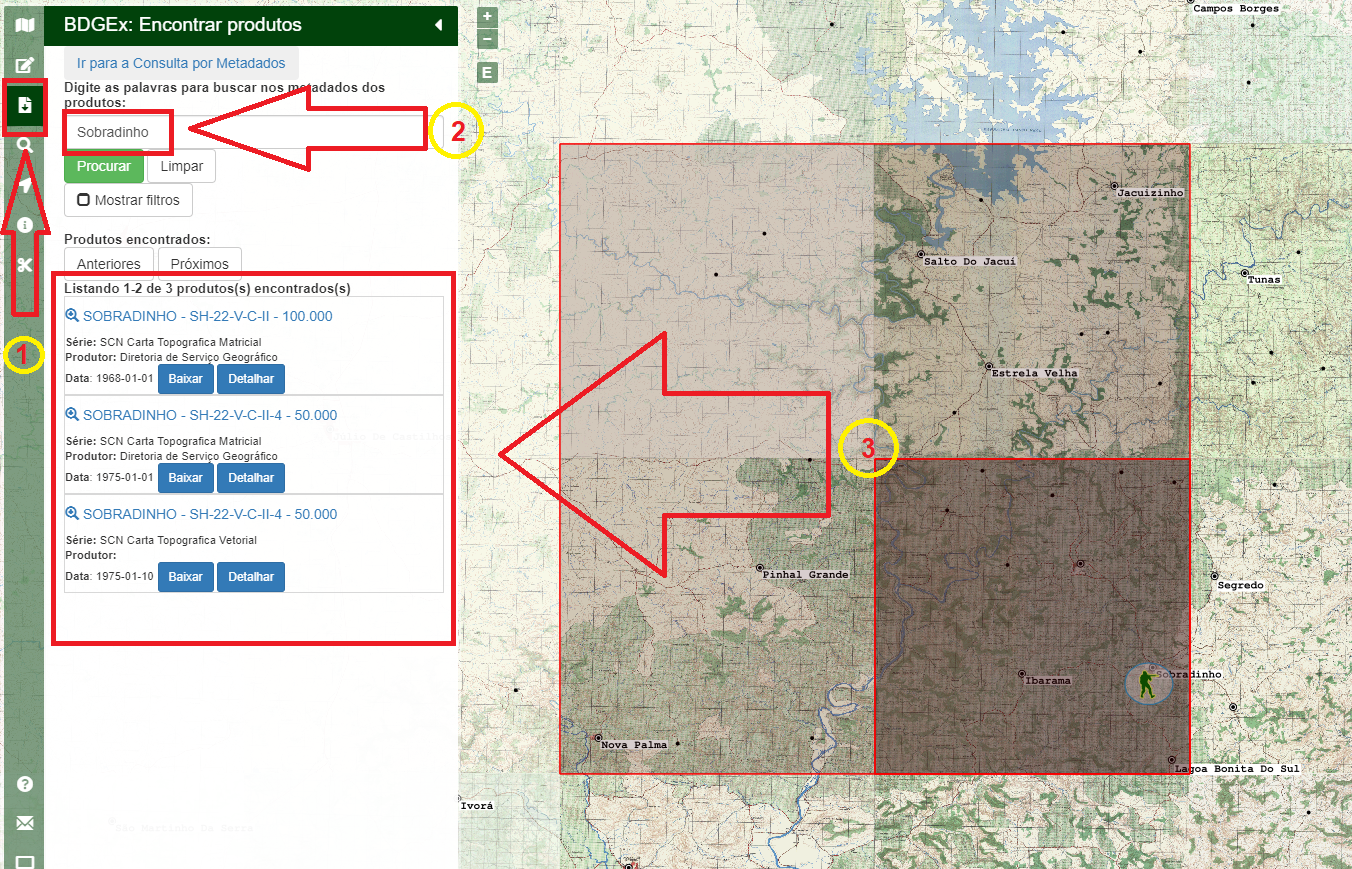
Task: Click the E map control button
Action: click(x=487, y=72)
